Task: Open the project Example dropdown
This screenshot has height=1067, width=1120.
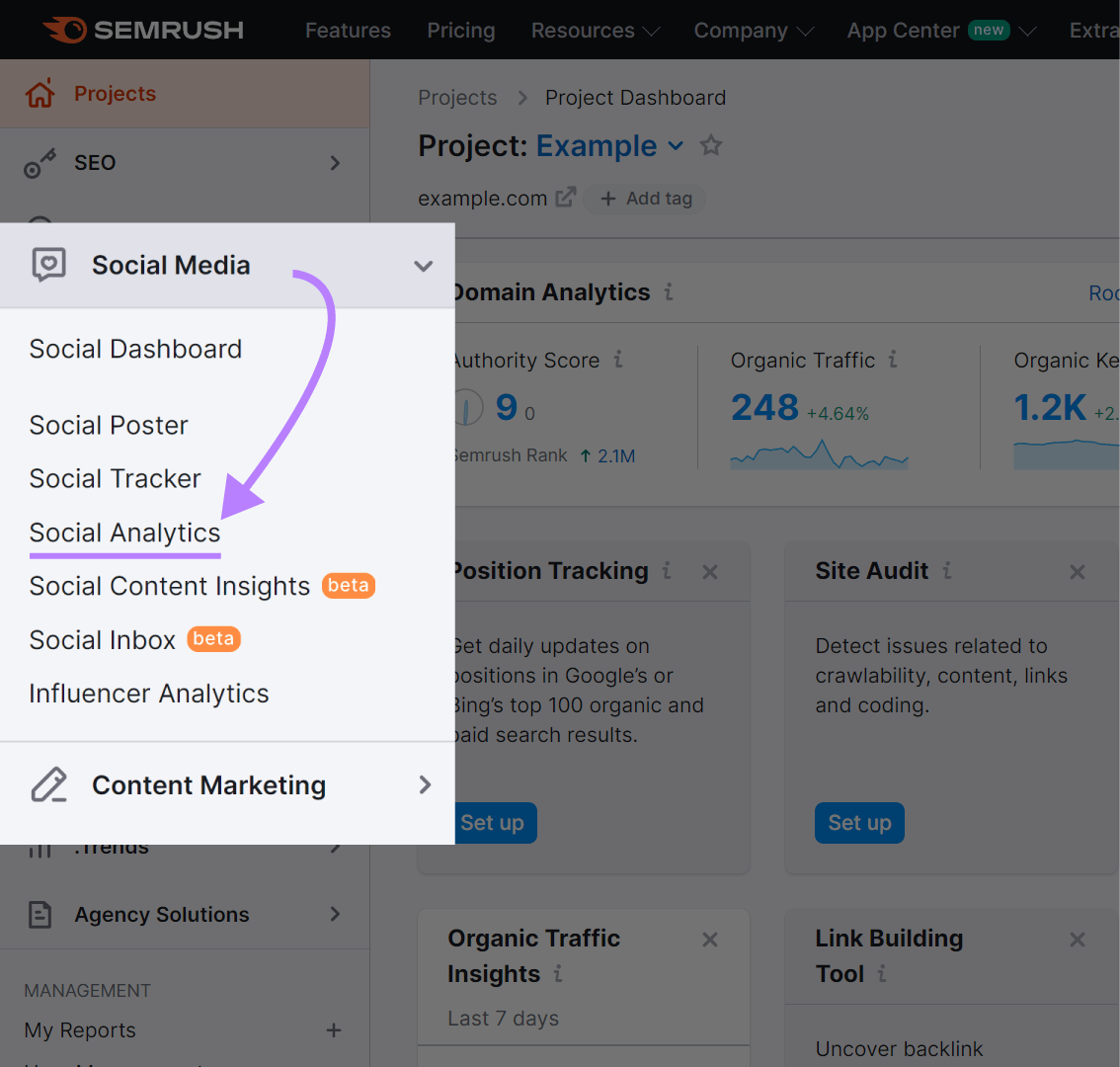Action: tap(675, 146)
